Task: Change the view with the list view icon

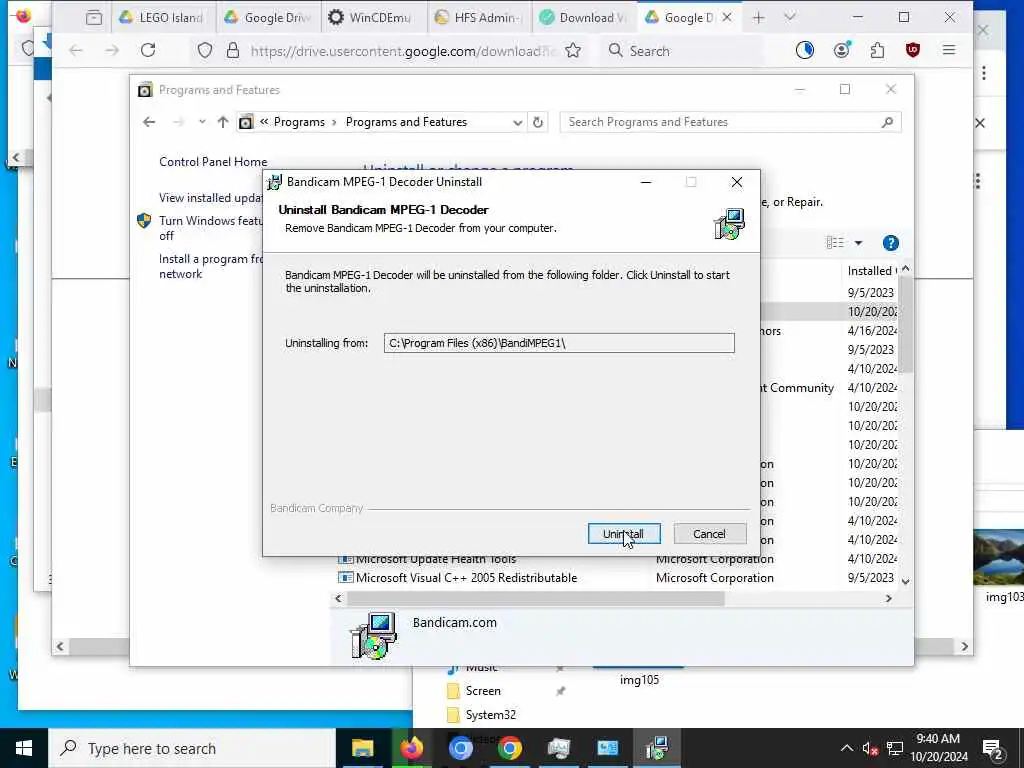Action: click(x=835, y=243)
